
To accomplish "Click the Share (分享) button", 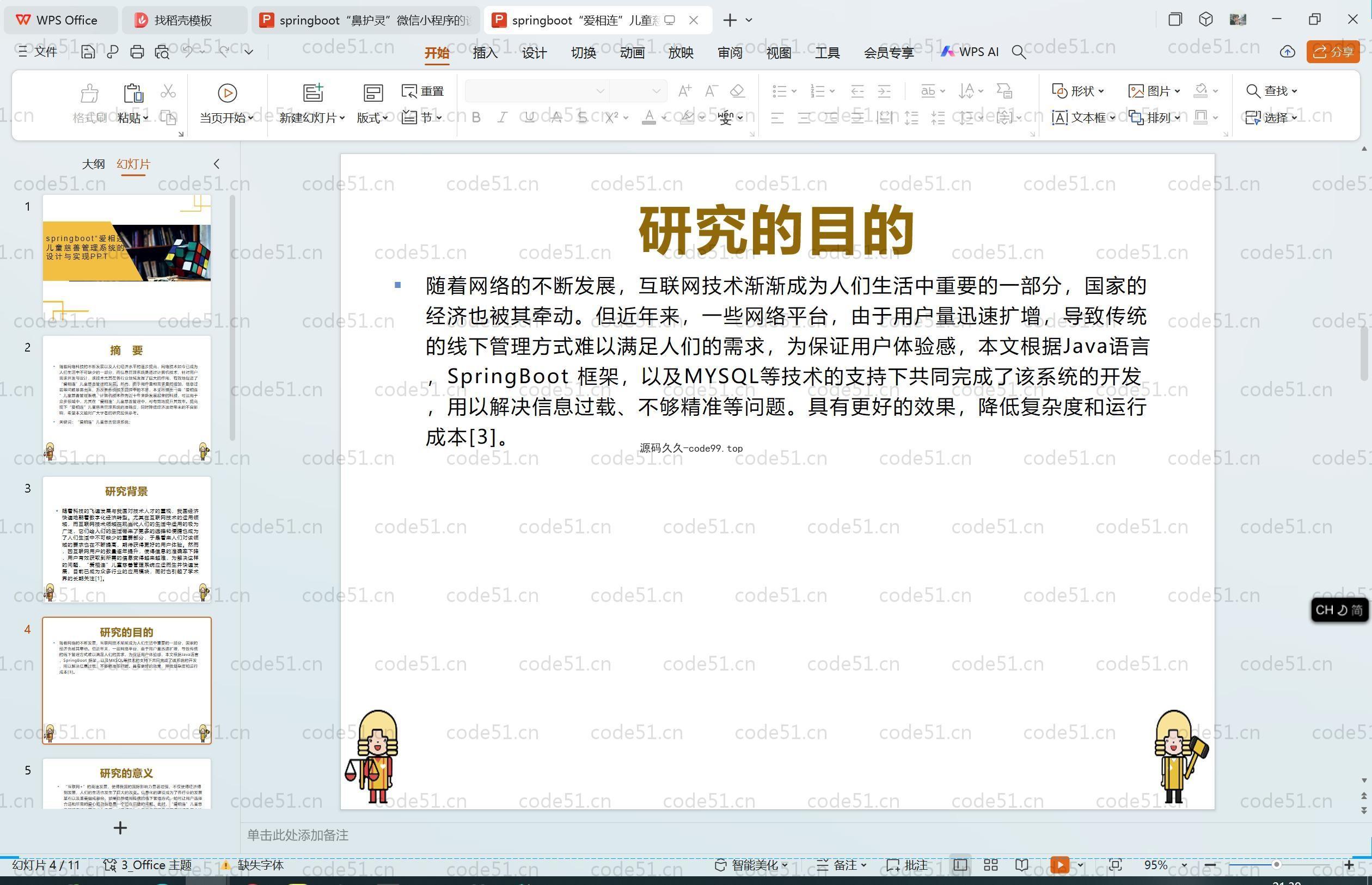I will (x=1333, y=52).
